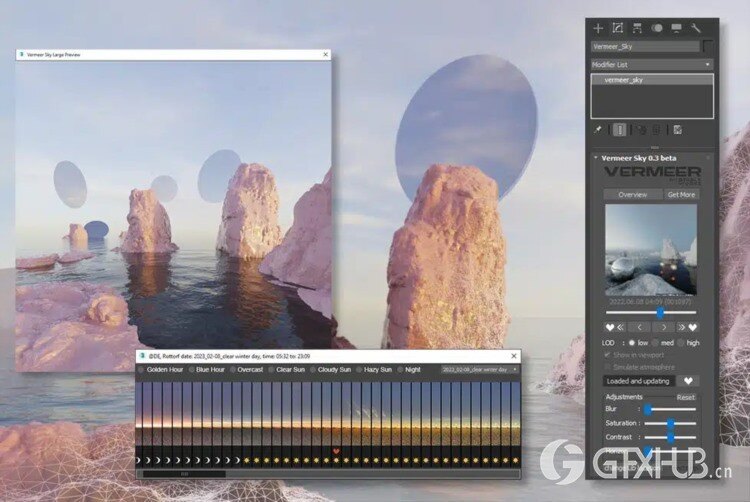Collapse the Vermeer Sky 0.3 beta rollout

click(597, 157)
